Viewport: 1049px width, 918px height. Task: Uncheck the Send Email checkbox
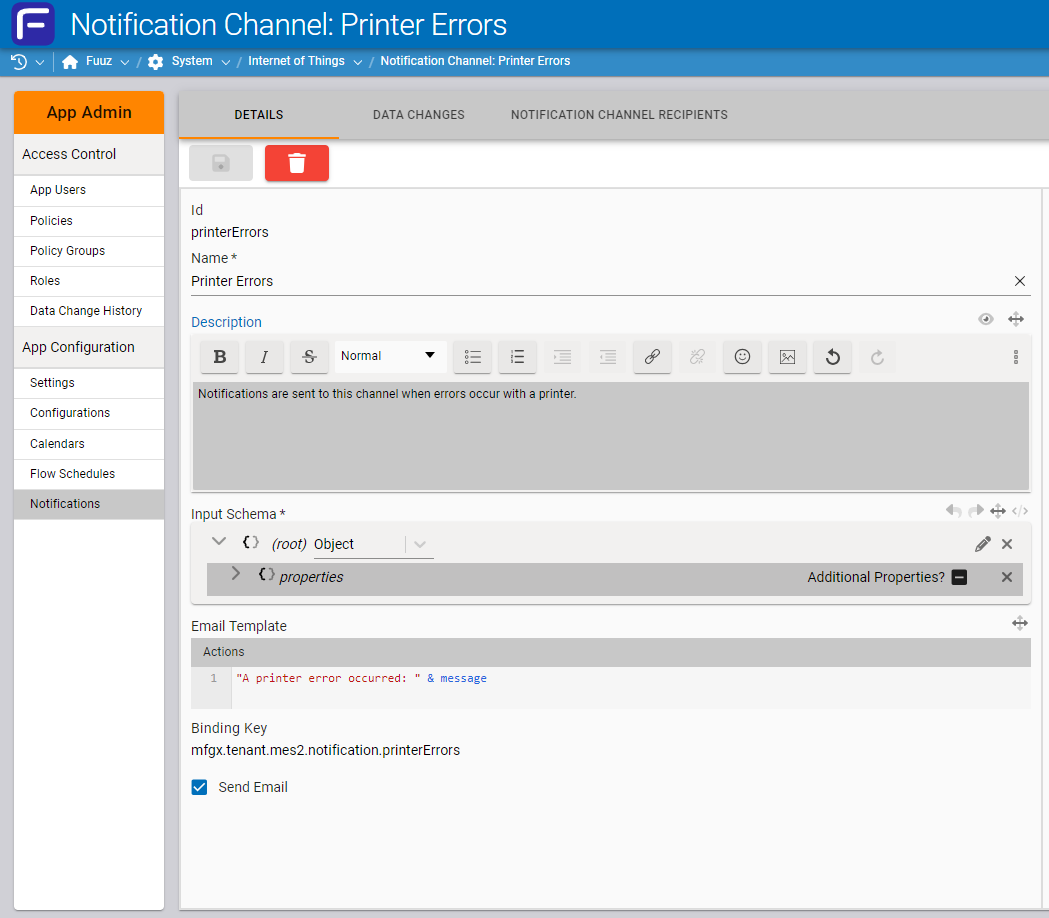[x=199, y=787]
